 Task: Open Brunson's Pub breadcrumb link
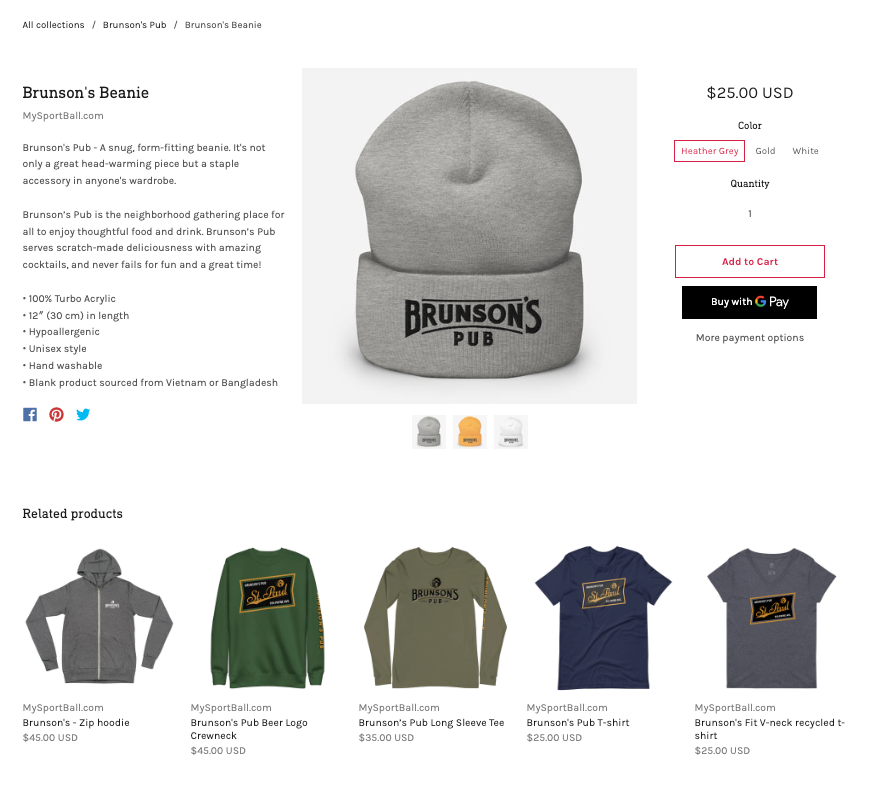[x=134, y=25]
